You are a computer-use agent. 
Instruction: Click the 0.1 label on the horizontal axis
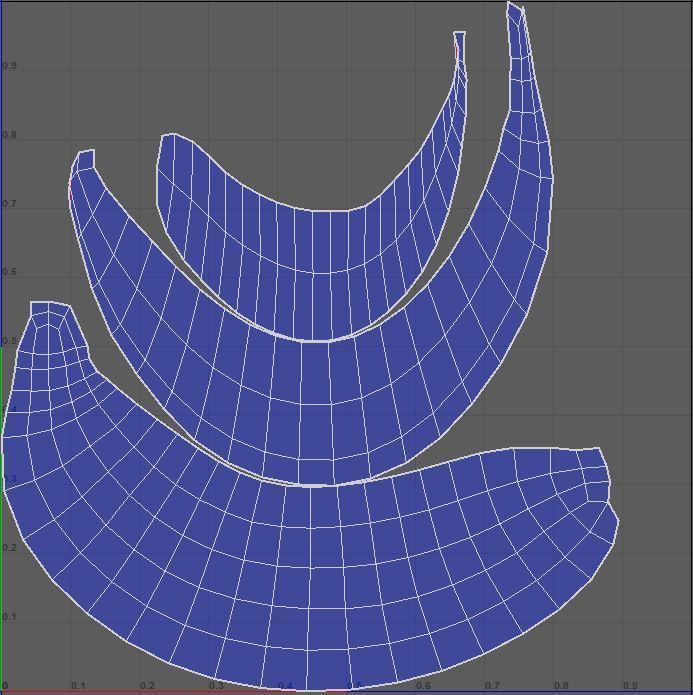(78, 686)
